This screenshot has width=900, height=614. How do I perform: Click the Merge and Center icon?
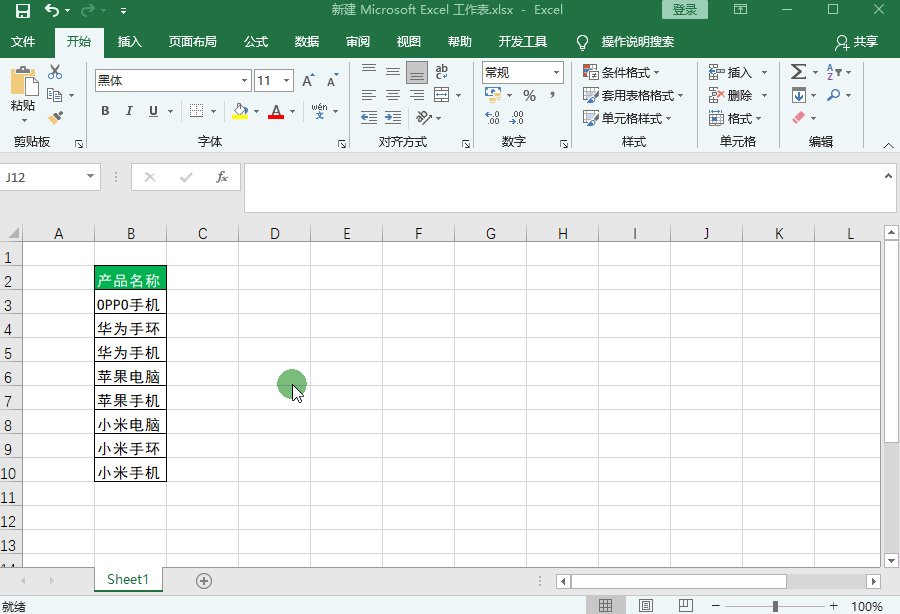coord(441,95)
